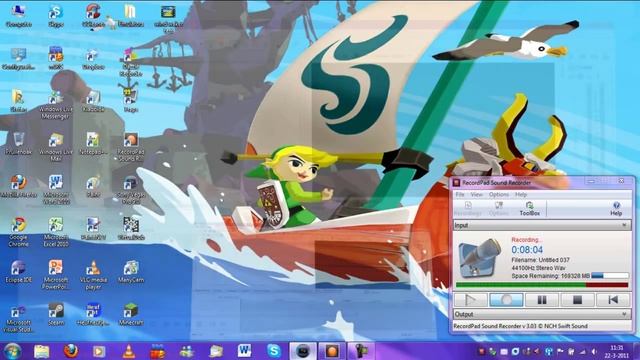The image size is (640, 360).
Task: Pause the current recording
Action: coord(542,300)
